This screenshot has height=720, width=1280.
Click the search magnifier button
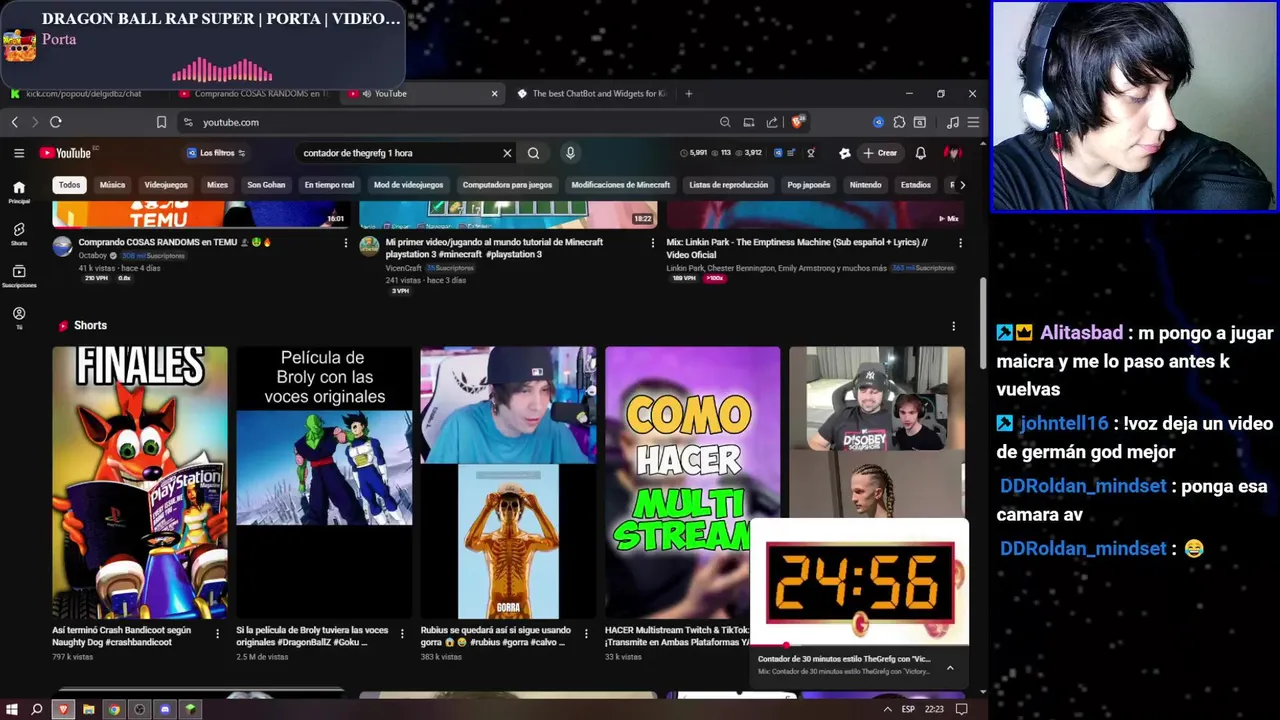coord(533,153)
